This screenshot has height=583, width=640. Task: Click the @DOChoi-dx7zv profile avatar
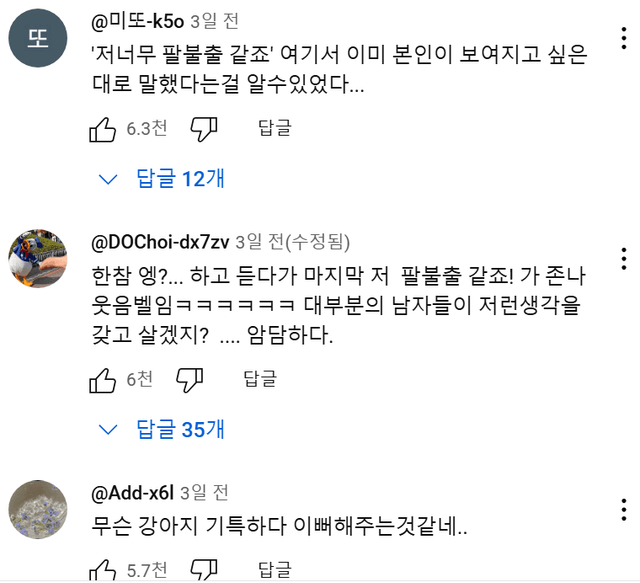click(x=39, y=259)
